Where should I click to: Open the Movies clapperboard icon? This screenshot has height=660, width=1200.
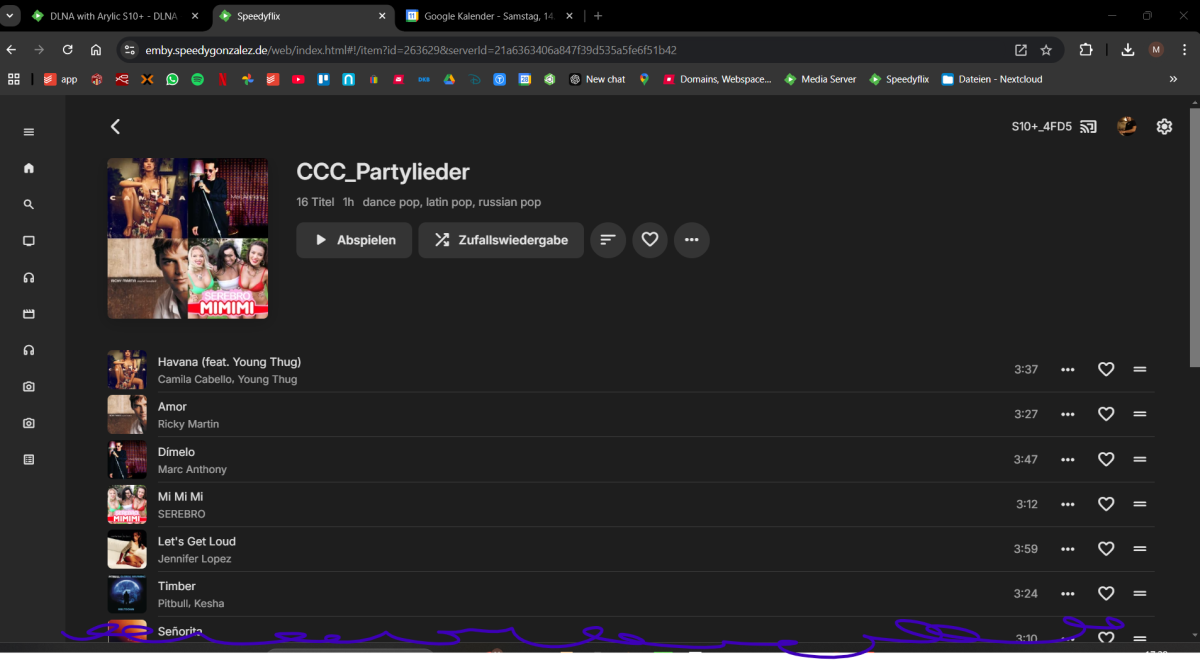coord(28,313)
